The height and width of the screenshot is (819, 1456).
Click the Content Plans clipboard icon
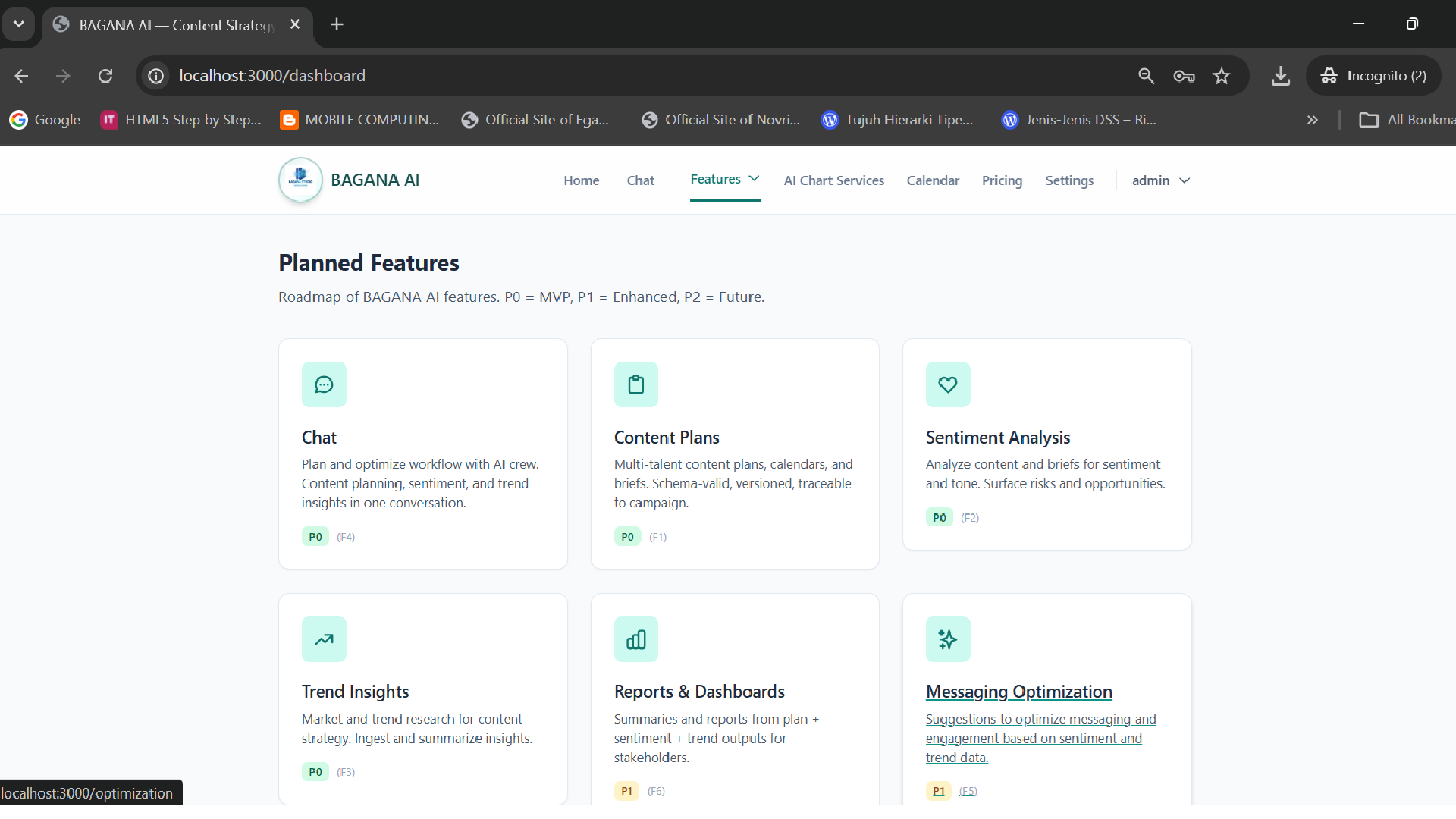(636, 384)
